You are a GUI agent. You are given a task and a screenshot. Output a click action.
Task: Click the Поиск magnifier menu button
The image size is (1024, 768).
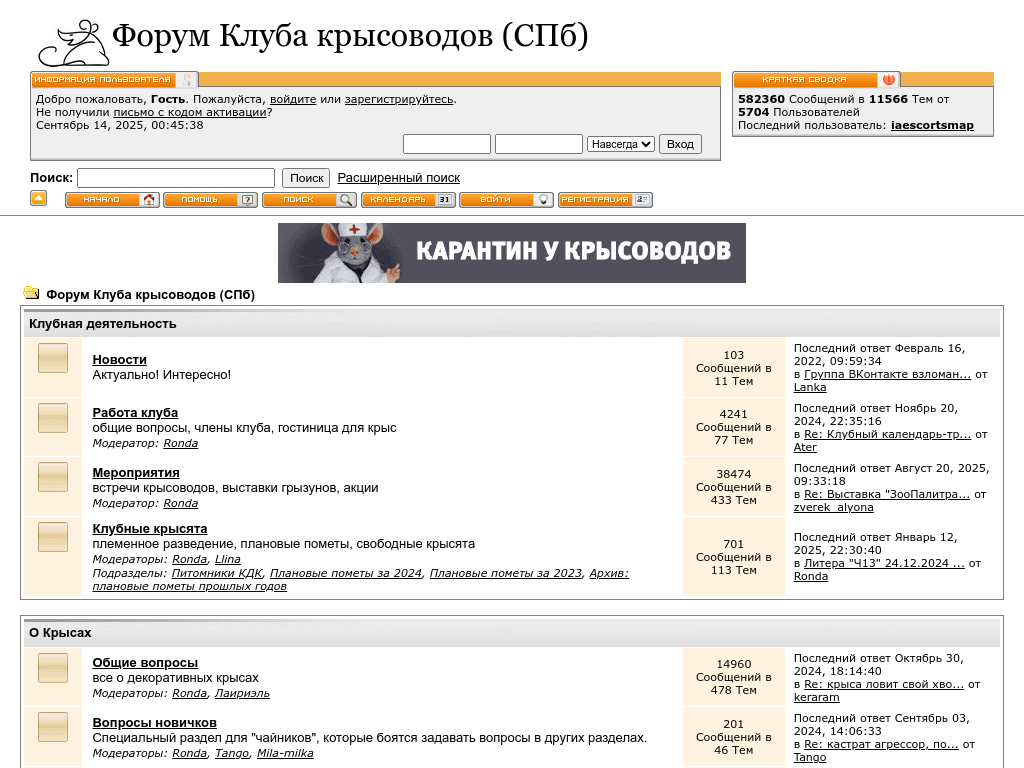(309, 200)
